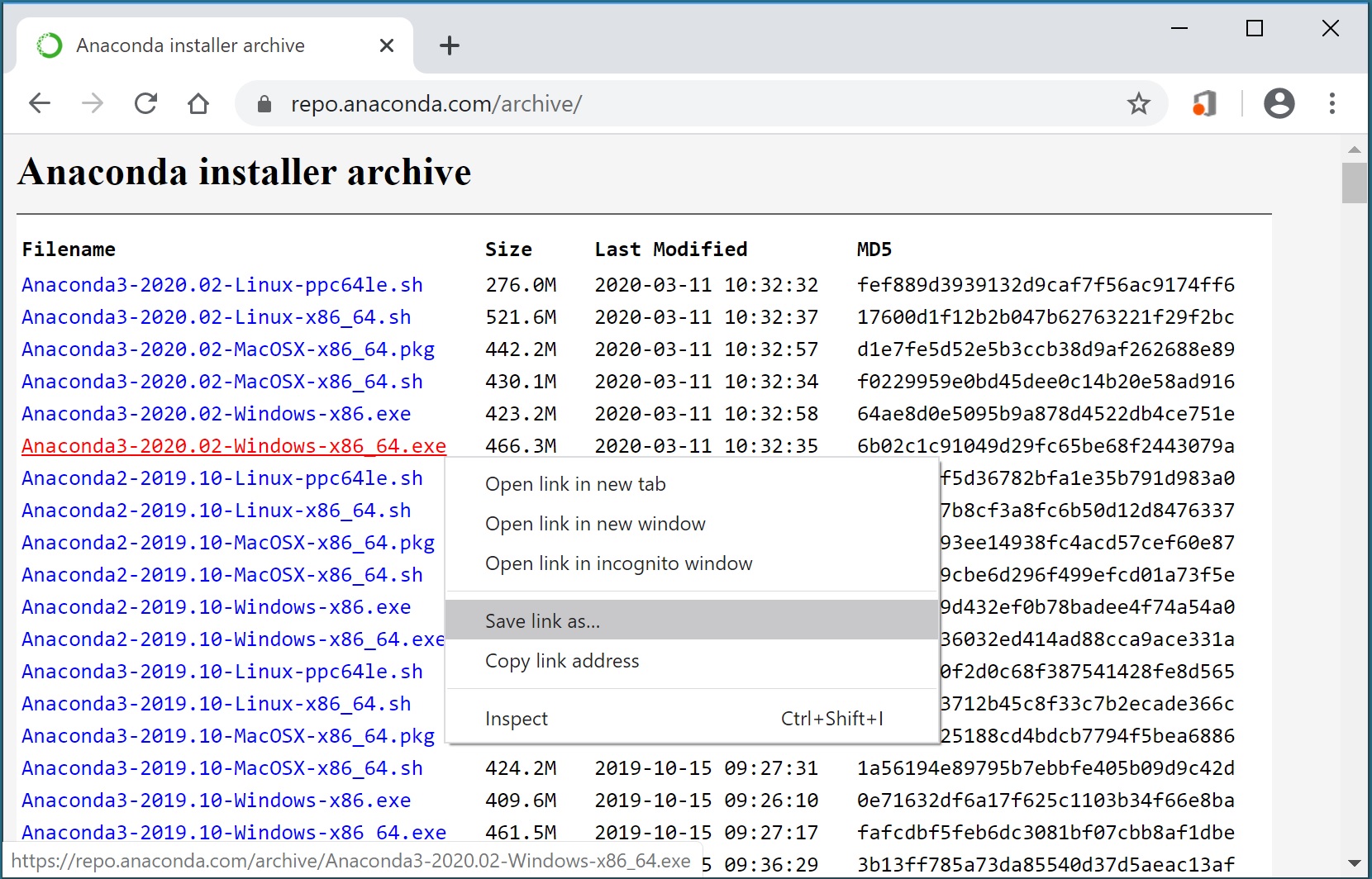Open Anaconda3-2020.02-Linux-x86_64.sh link
Image resolution: width=1372 pixels, height=879 pixels.
point(216,317)
